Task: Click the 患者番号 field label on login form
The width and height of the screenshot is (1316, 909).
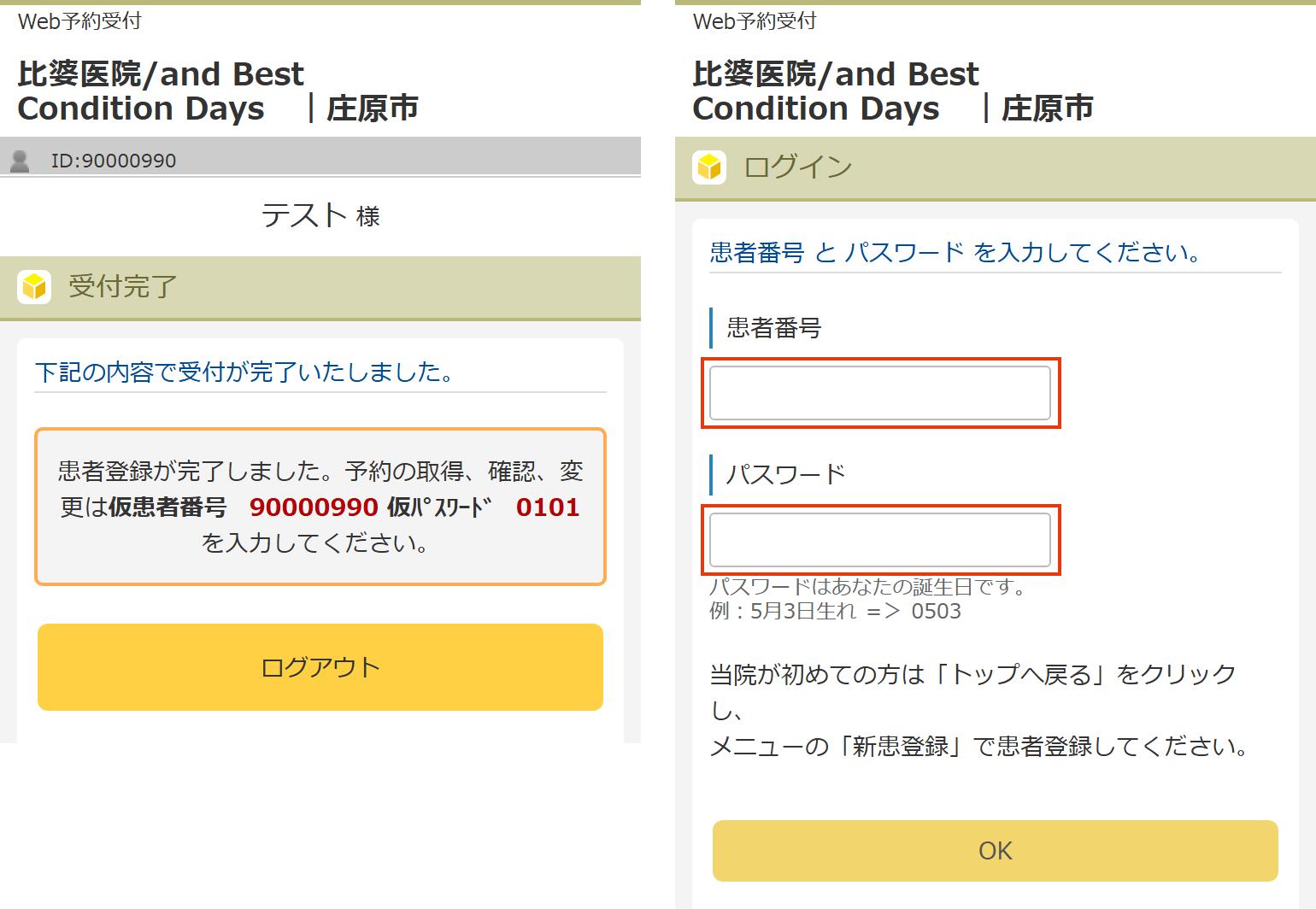Action: pos(774,328)
